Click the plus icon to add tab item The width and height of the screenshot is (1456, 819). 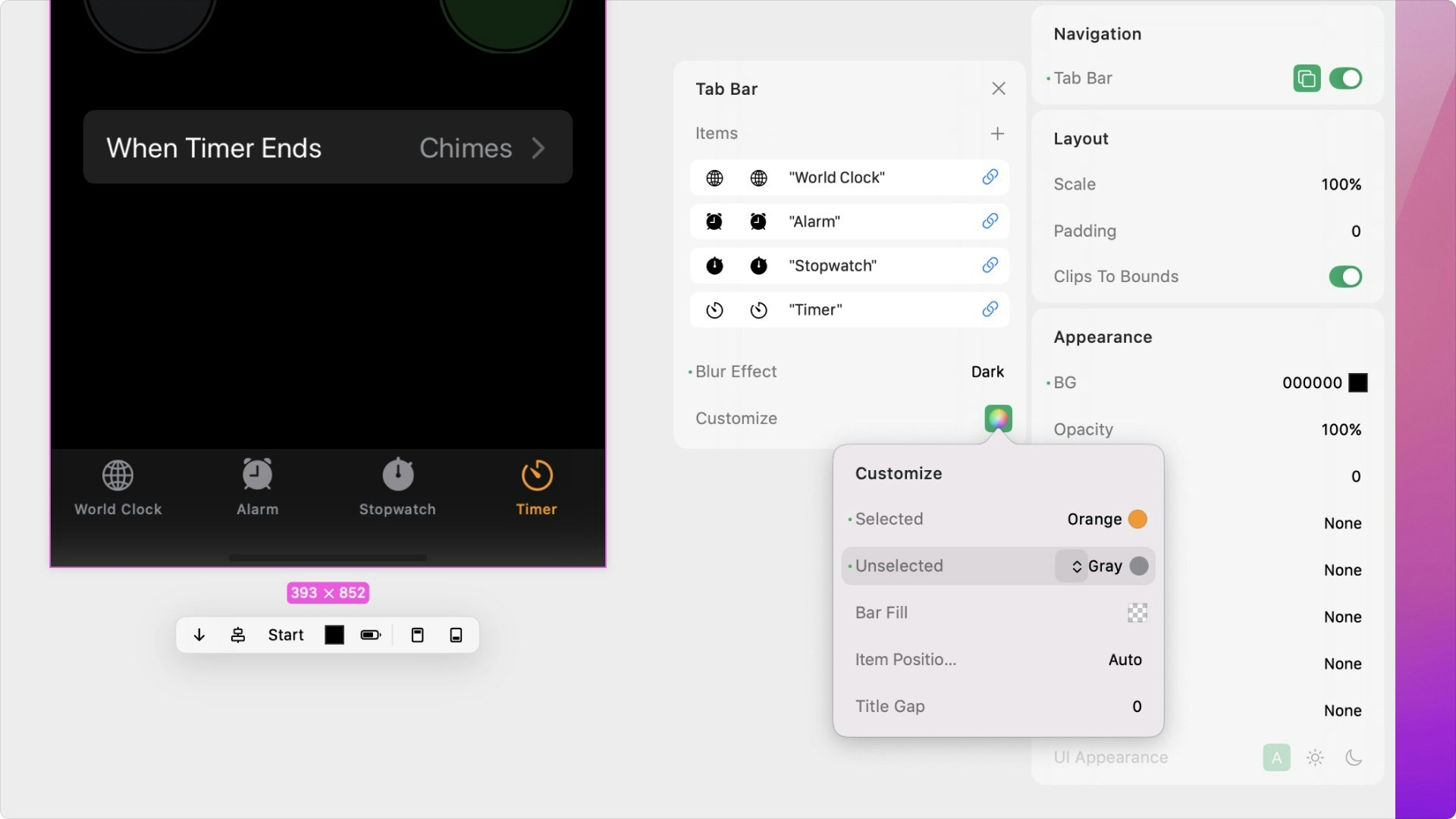point(997,133)
